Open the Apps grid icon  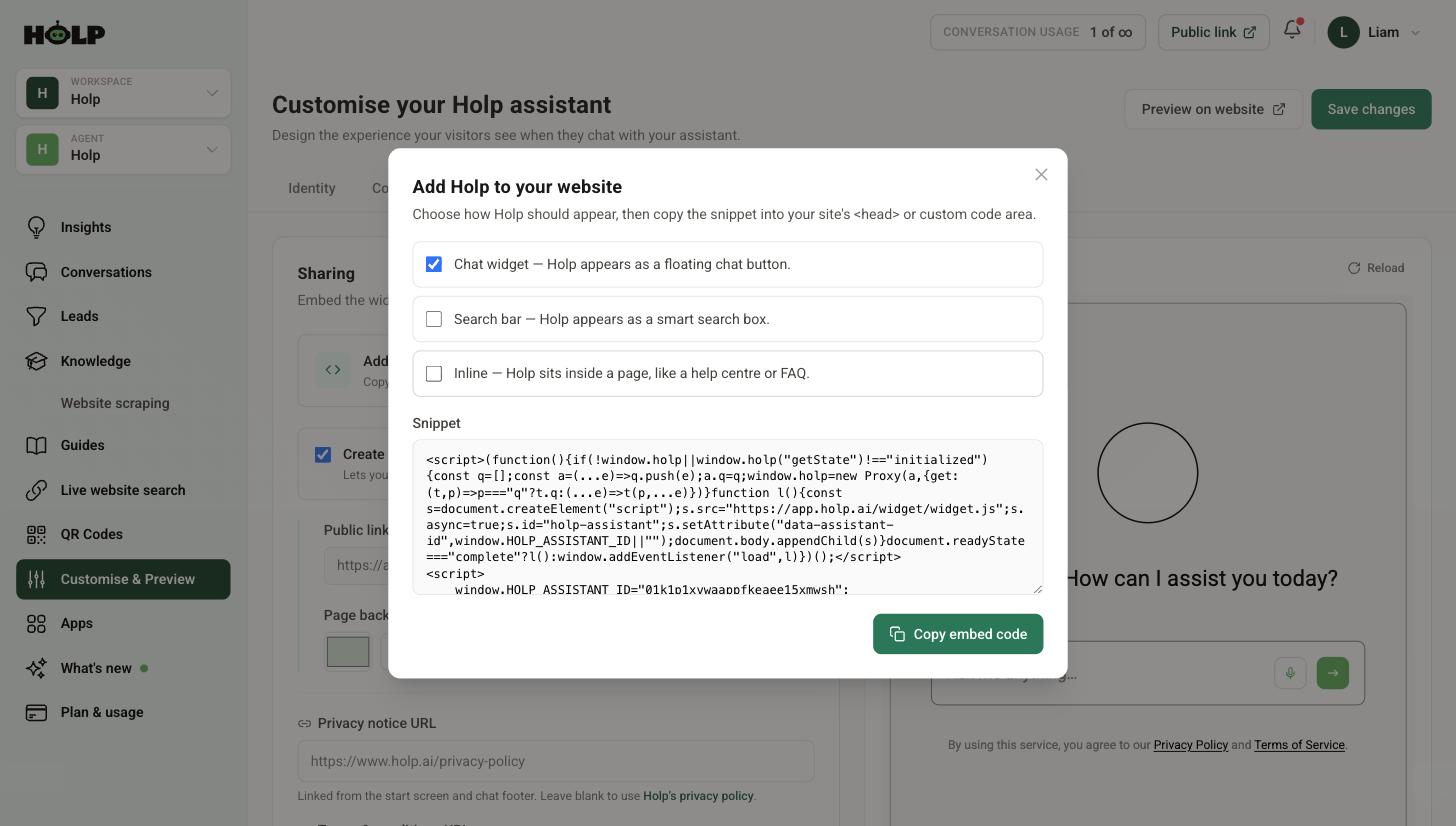coord(36,623)
